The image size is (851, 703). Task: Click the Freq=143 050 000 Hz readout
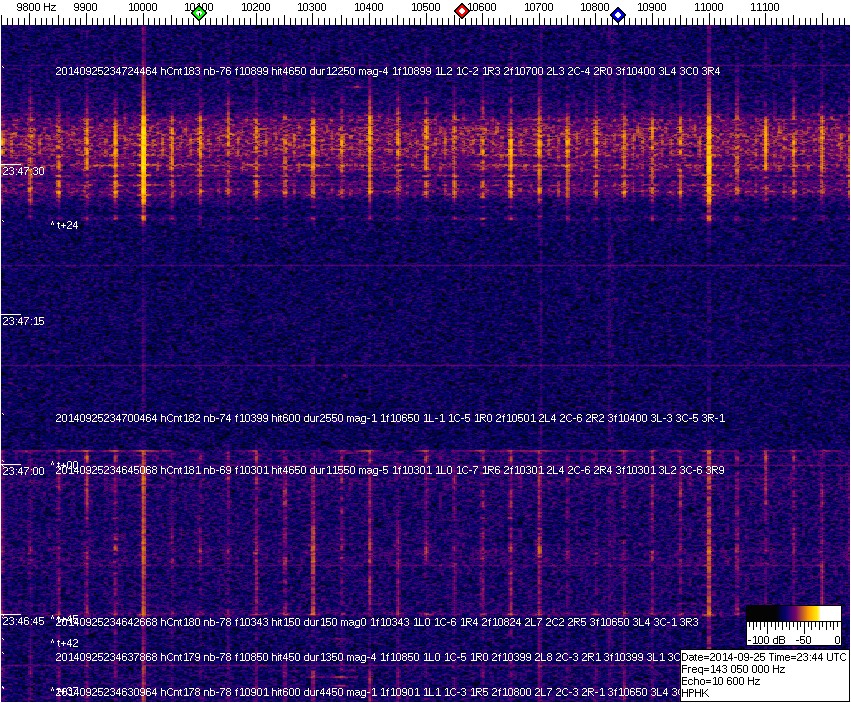[x=733, y=669]
